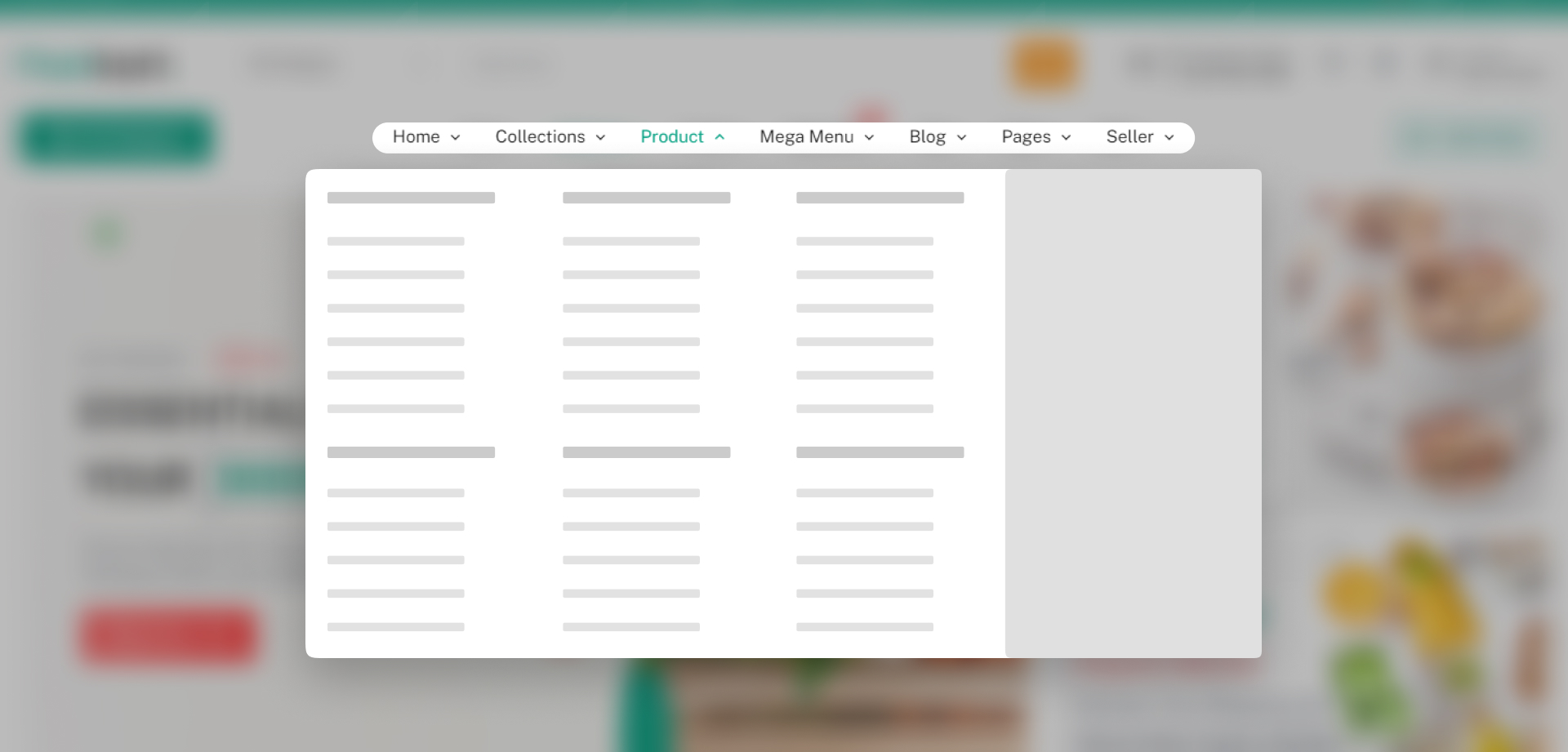Collapse the Product menu up-arrow

pyautogui.click(x=719, y=137)
